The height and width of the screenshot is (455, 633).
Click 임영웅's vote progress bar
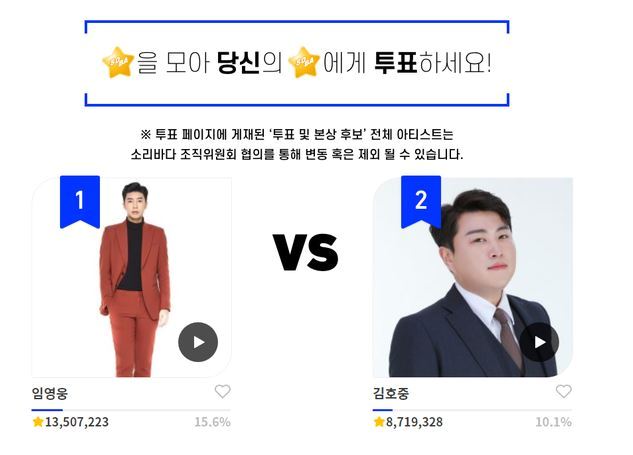pyautogui.click(x=131, y=410)
